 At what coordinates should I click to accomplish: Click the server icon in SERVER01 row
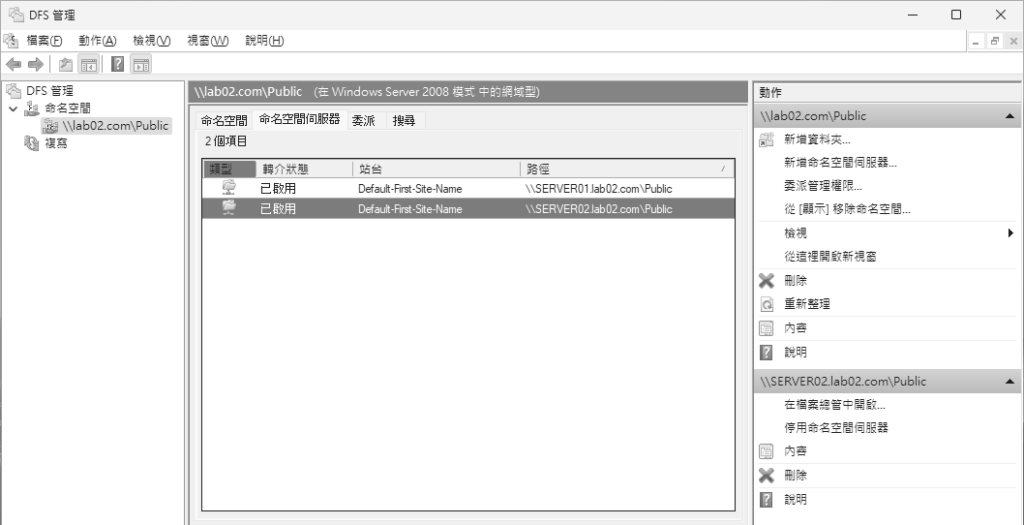(229, 189)
